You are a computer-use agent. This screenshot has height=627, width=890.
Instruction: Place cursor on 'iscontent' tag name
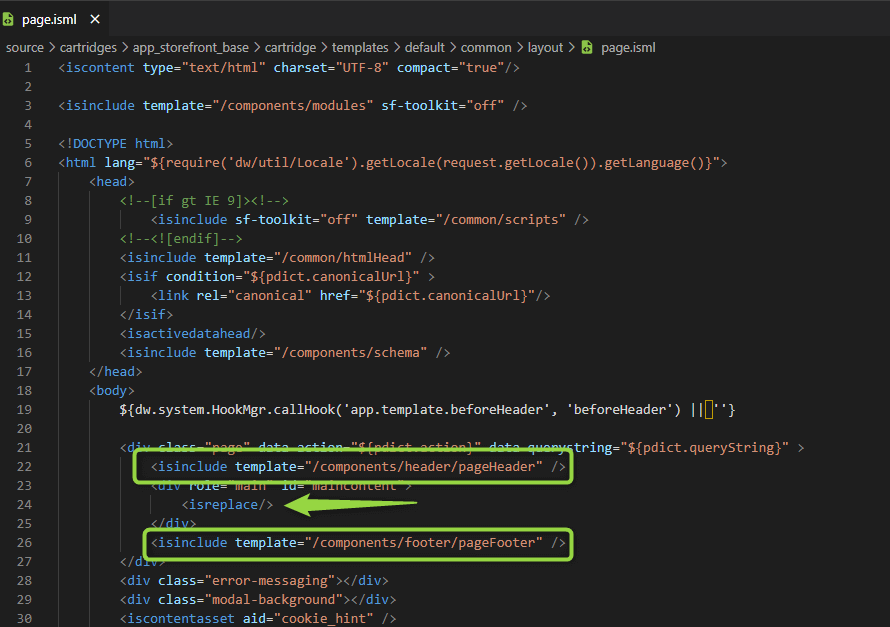pos(100,68)
